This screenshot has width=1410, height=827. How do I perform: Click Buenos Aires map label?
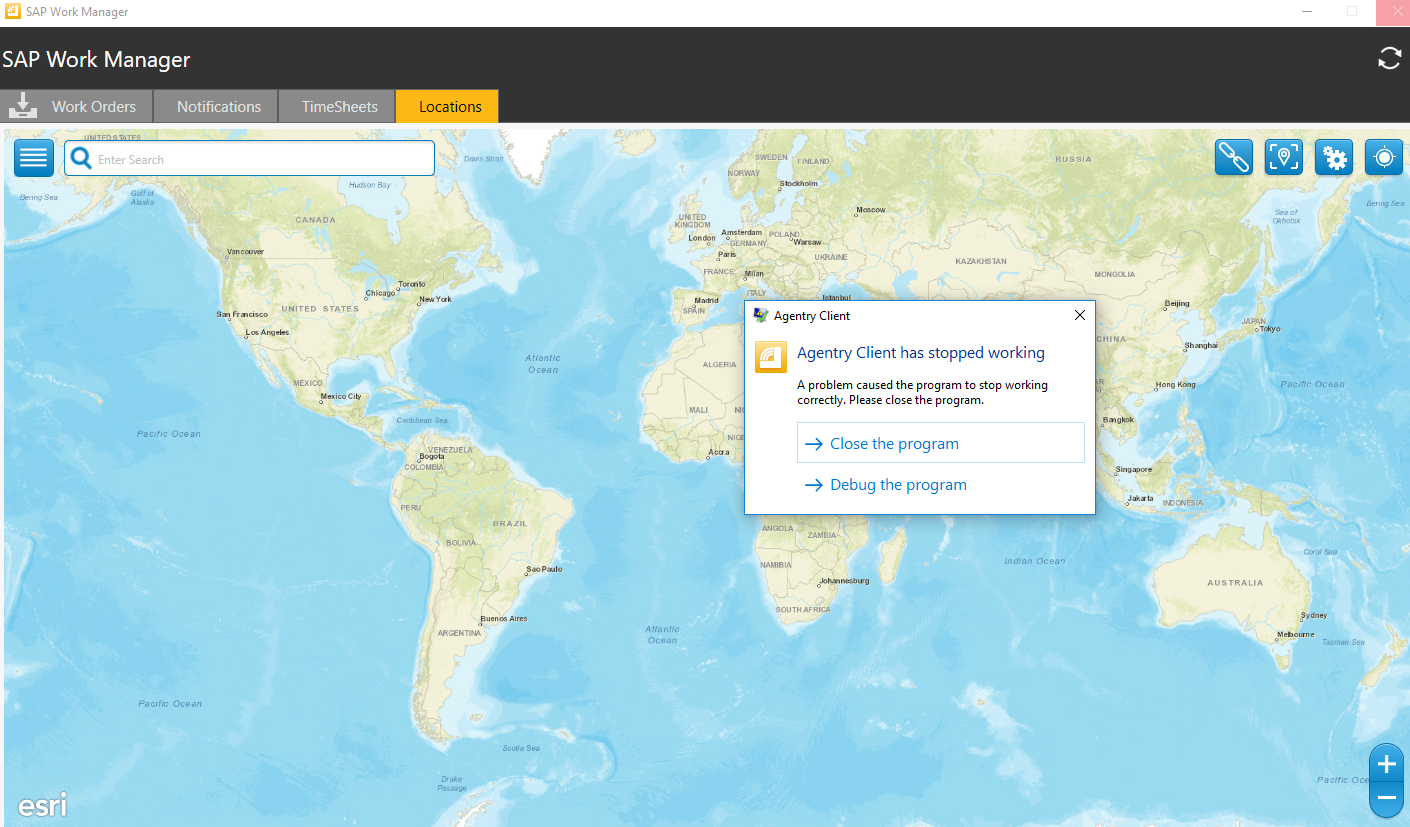click(504, 619)
